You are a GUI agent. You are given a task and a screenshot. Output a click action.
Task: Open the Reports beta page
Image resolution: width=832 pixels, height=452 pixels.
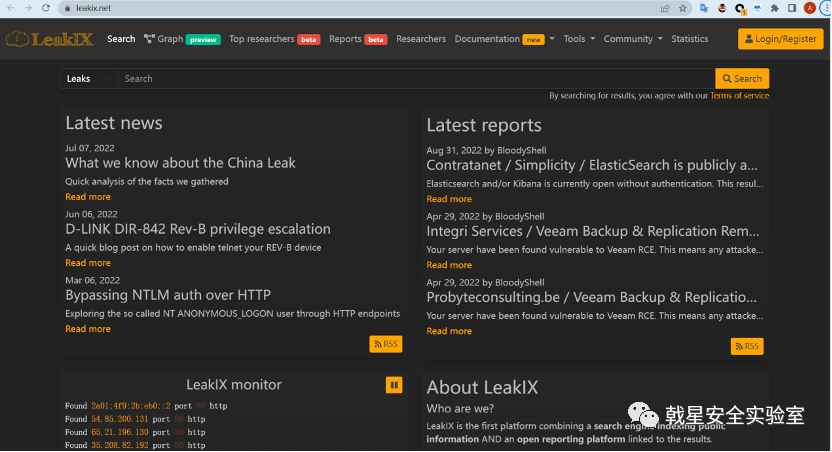click(x=358, y=39)
